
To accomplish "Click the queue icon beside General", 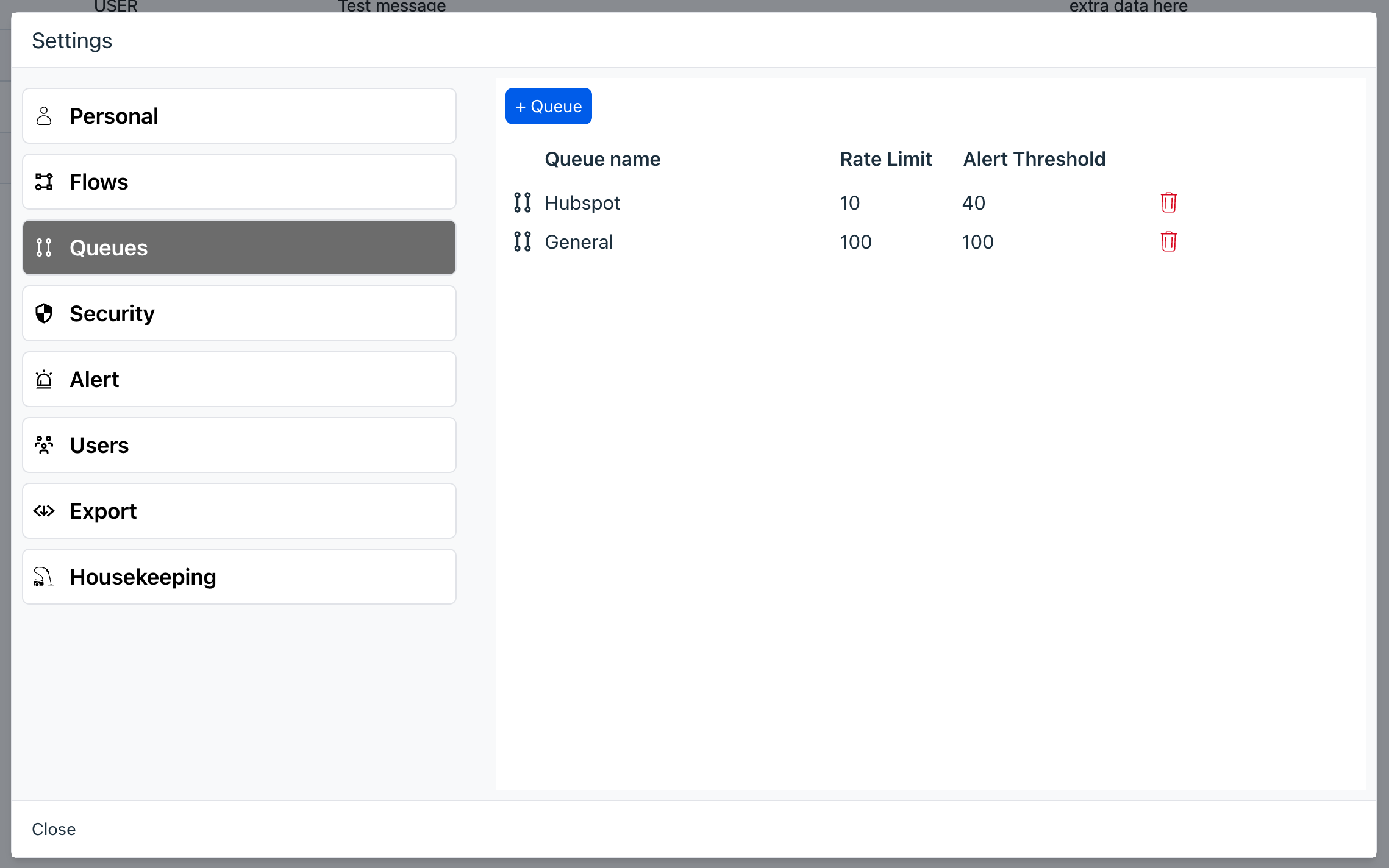I will click(522, 242).
